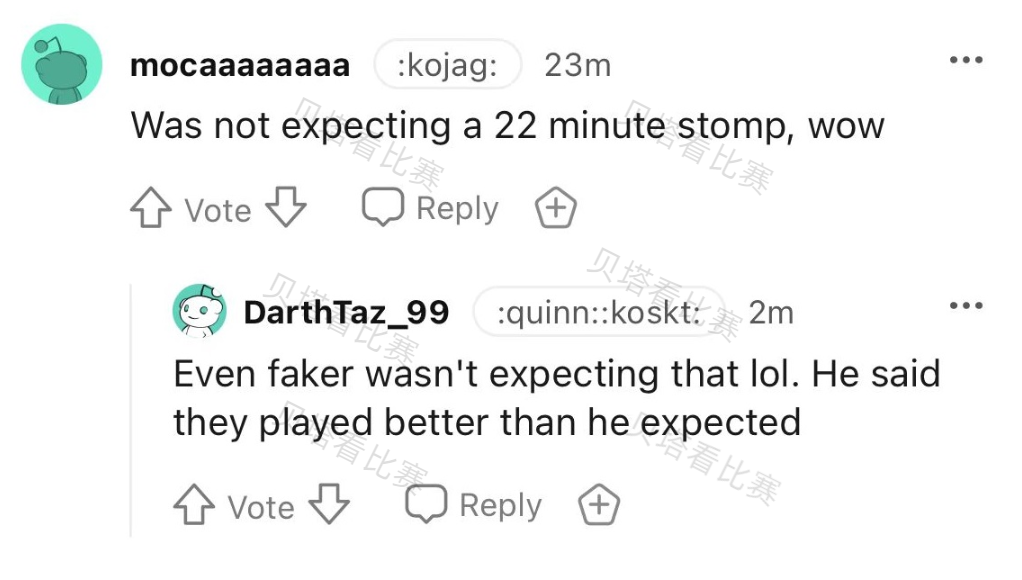Click the :quinn::koskt: user flair
Viewport: 1022px width, 580px height.
598,313
